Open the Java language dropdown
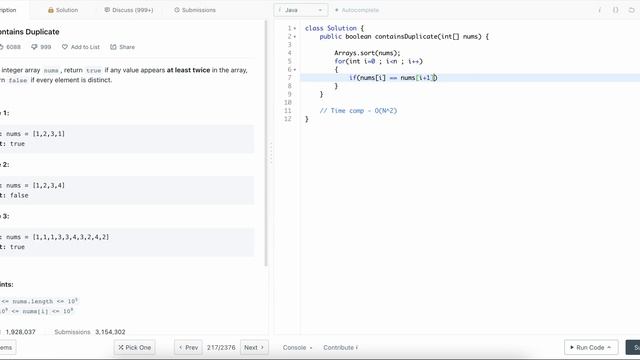640x360 pixels. click(x=300, y=10)
